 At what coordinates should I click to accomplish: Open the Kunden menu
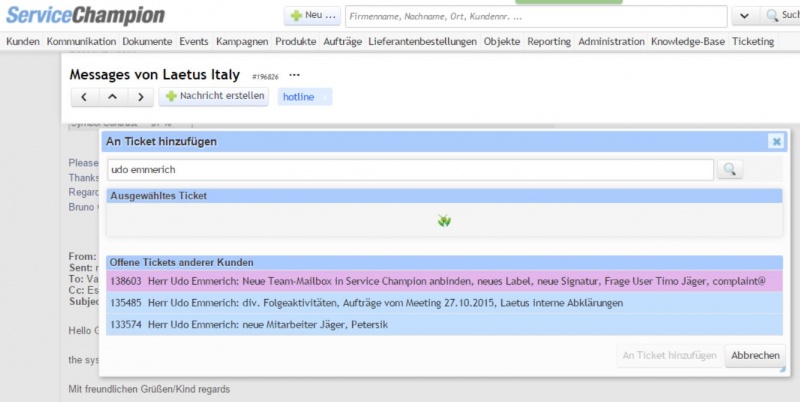tap(22, 42)
